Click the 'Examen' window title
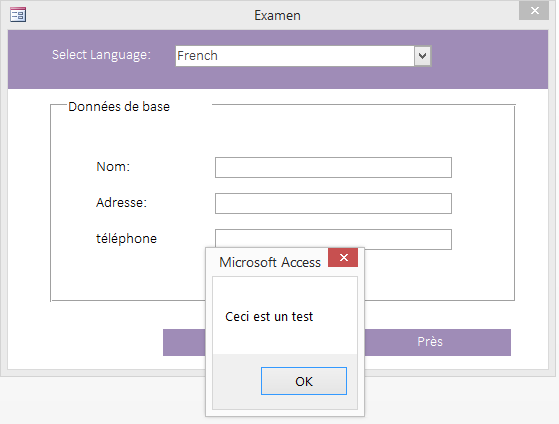 coord(277,15)
